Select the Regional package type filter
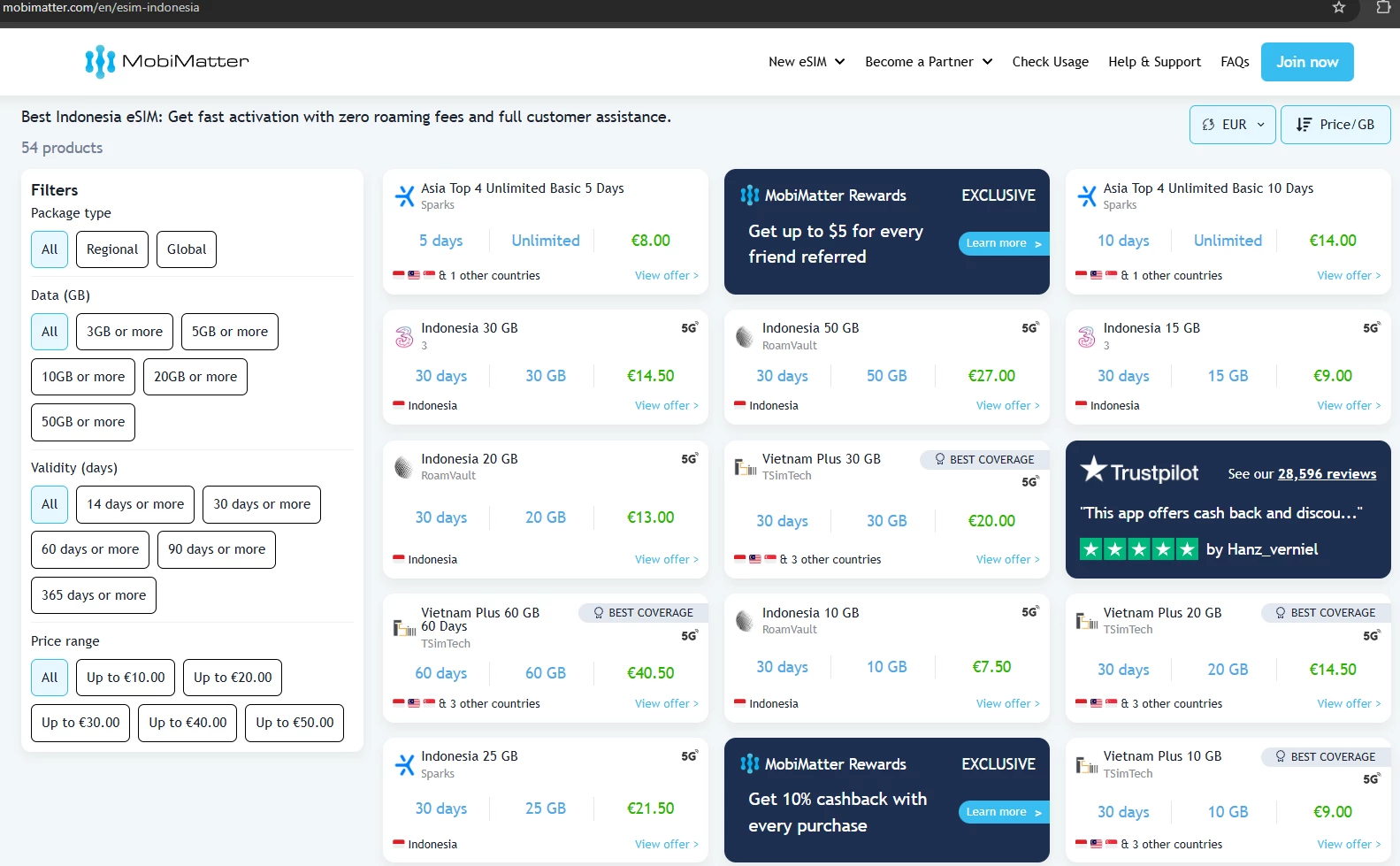This screenshot has height=866, width=1400. (112, 249)
